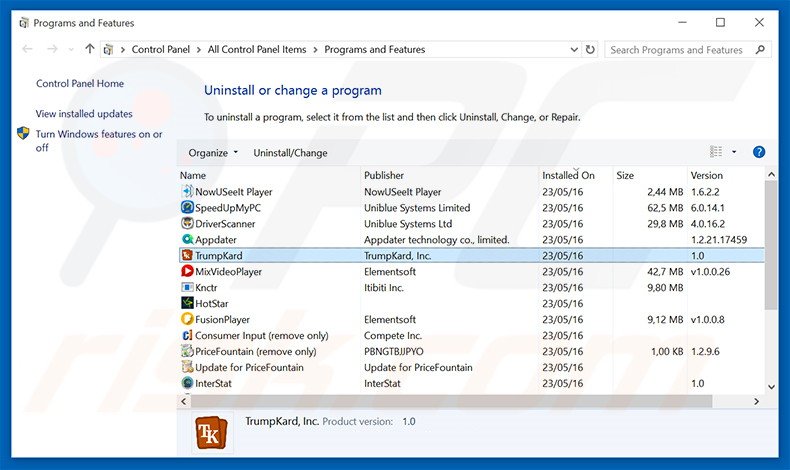Image resolution: width=790 pixels, height=470 pixels.
Task: Click the InterStat program icon
Action: click(187, 383)
